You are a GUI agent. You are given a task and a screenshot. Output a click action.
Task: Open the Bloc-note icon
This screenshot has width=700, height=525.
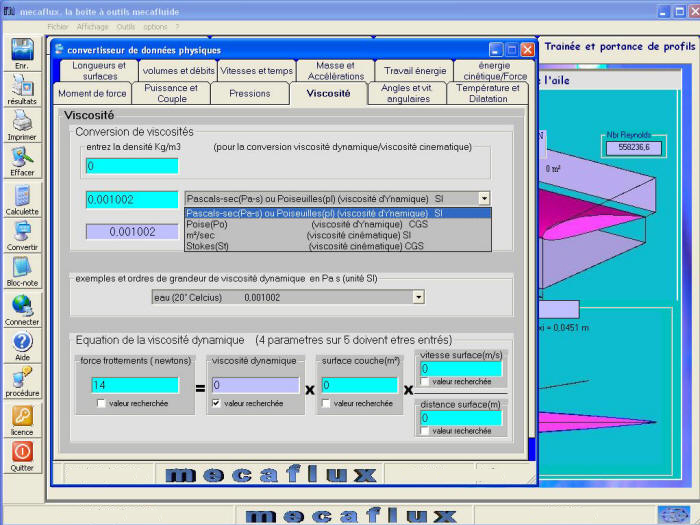point(22,267)
